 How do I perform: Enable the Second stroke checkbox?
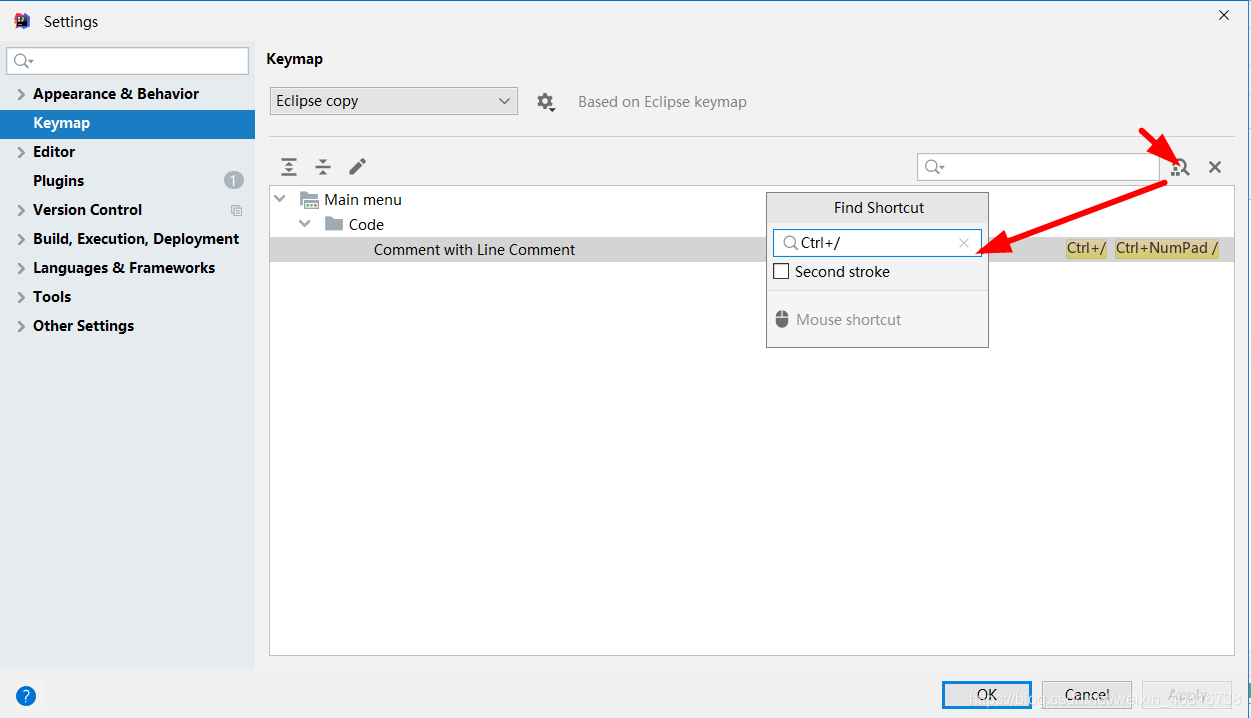coord(781,271)
